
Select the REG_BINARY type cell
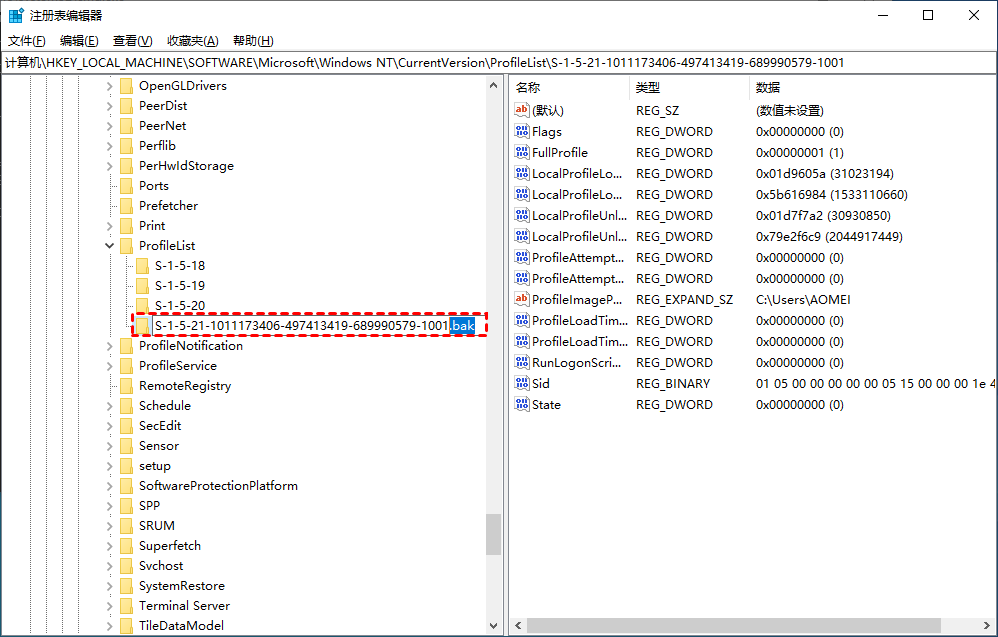(673, 383)
